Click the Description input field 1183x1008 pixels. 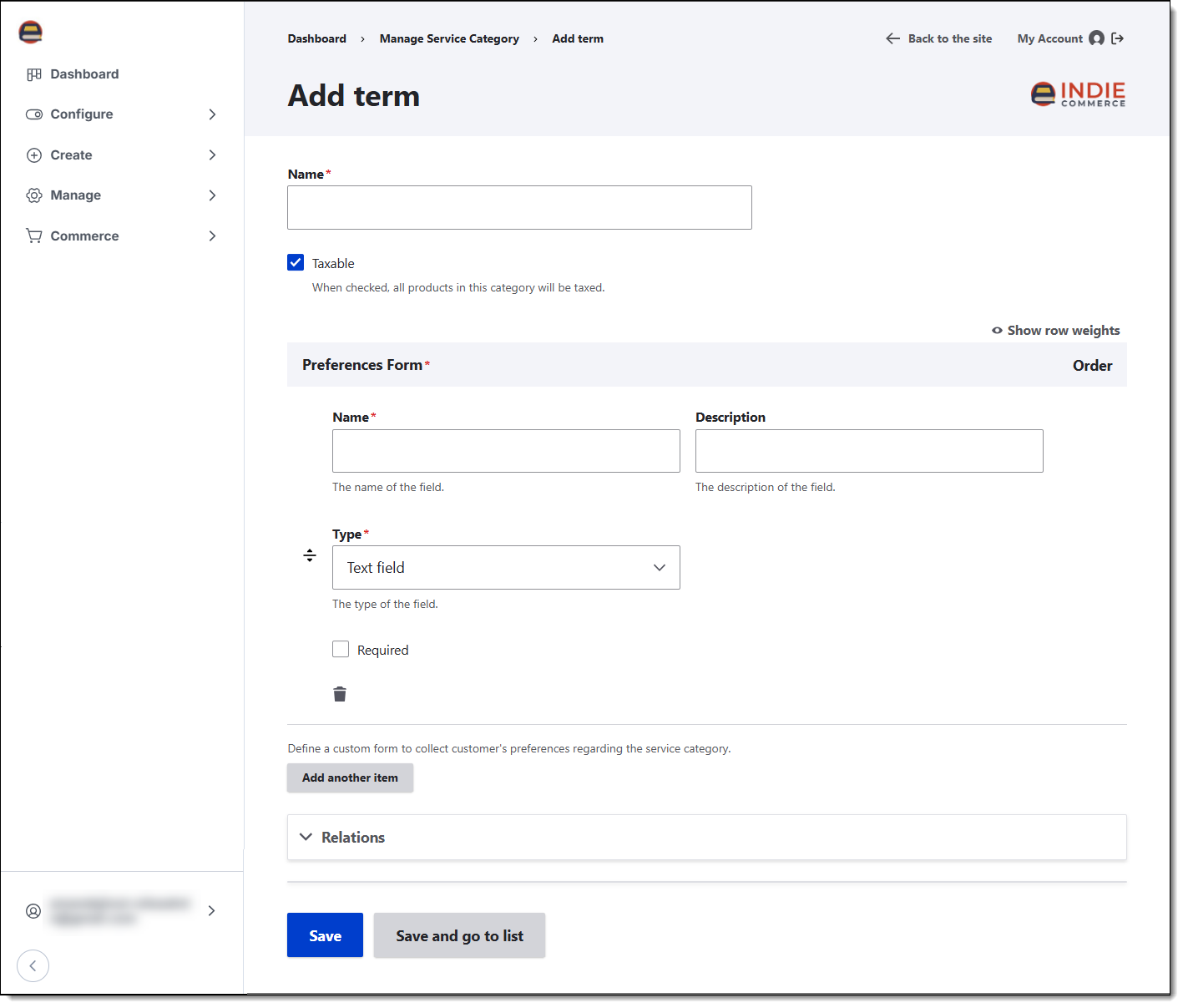coord(869,451)
